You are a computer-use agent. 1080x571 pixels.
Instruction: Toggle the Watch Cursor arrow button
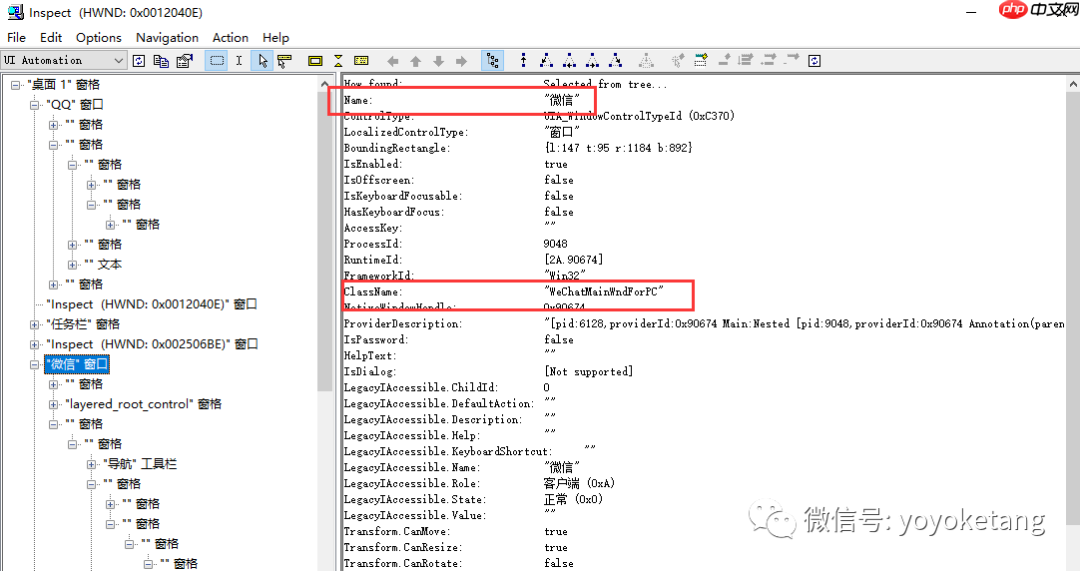(x=262, y=61)
